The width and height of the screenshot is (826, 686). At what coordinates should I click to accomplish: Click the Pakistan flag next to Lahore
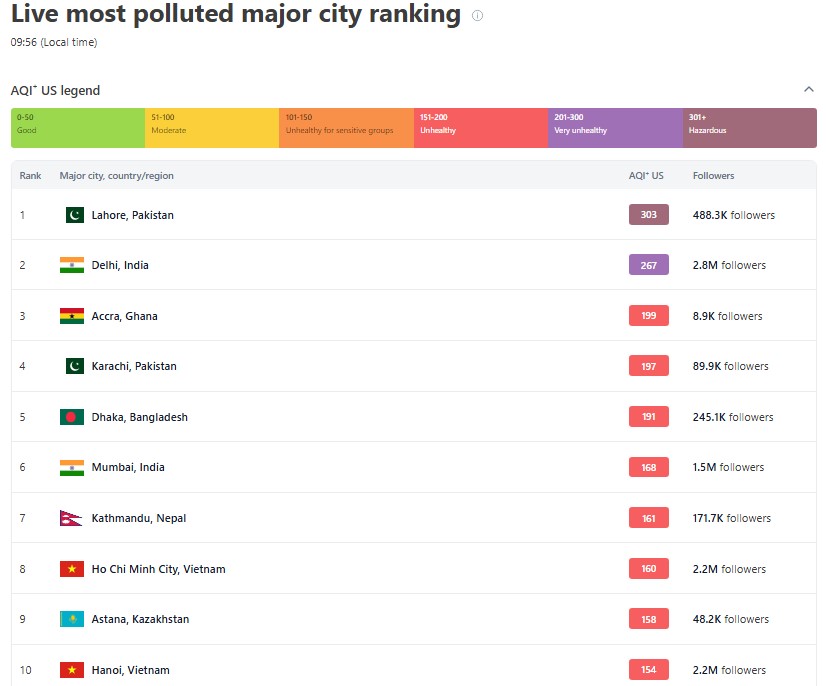(74, 215)
